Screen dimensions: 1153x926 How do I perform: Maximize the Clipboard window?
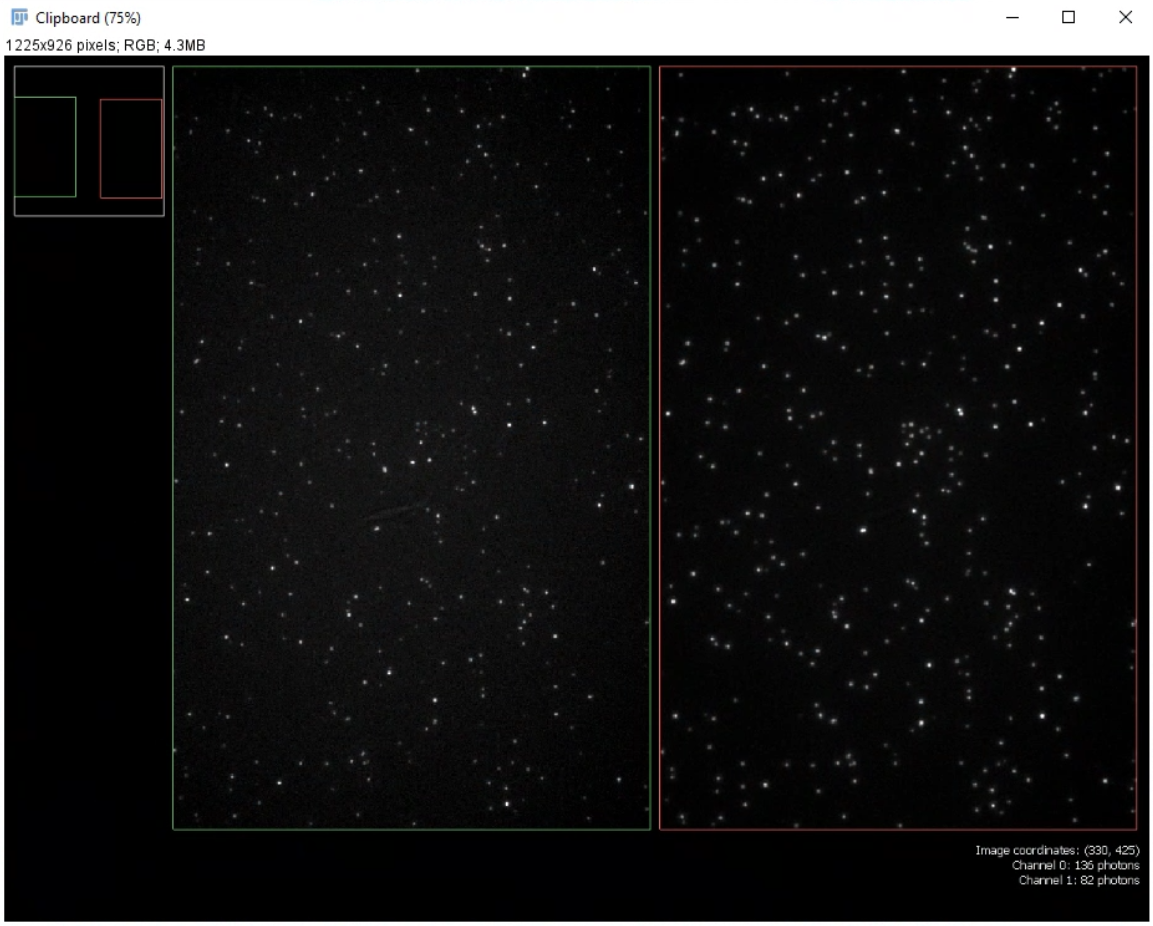(x=1068, y=17)
